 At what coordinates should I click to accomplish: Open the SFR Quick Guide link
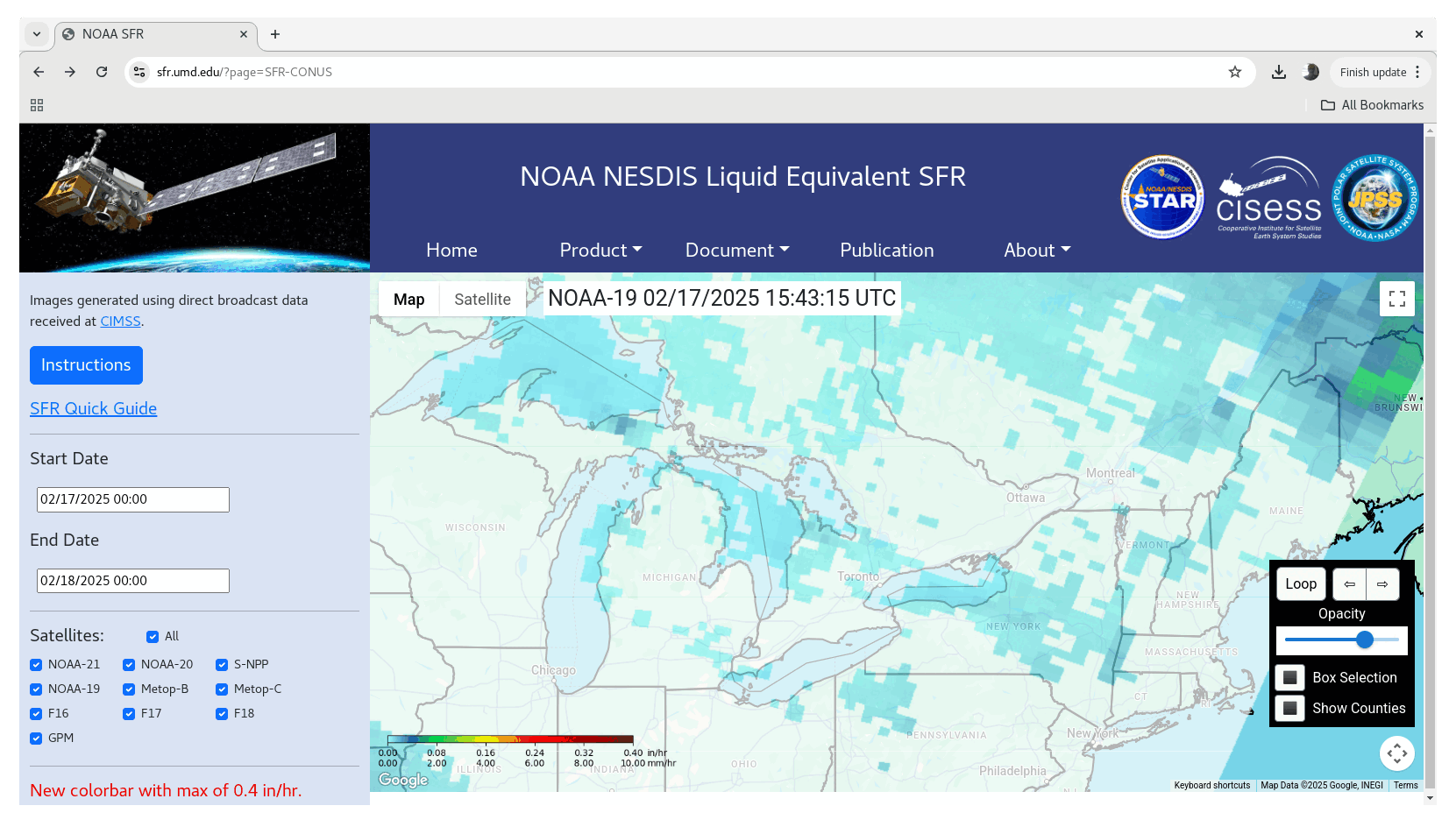[x=93, y=409]
